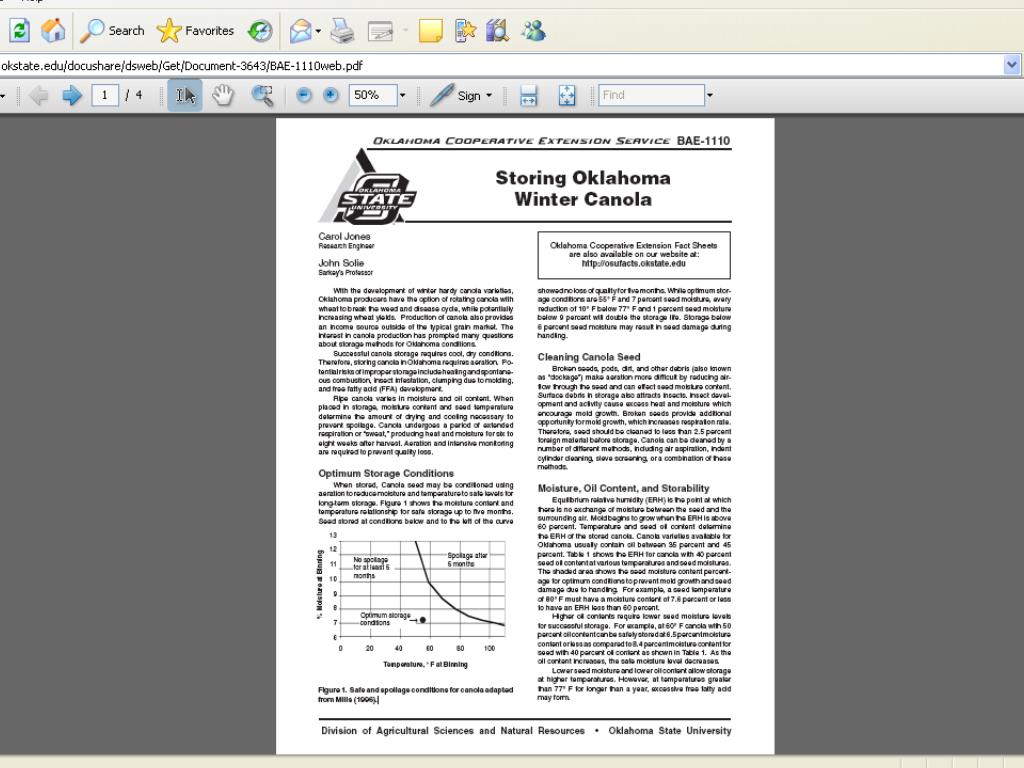The image size is (1024, 768).
Task: Click the yellow sticky note toolbar icon
Action: 430,30
